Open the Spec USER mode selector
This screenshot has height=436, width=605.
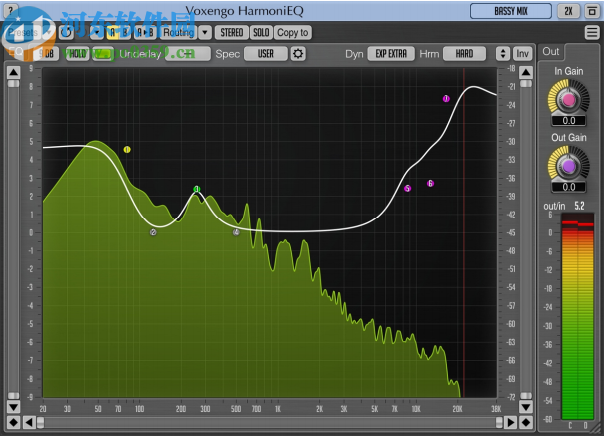(265, 53)
